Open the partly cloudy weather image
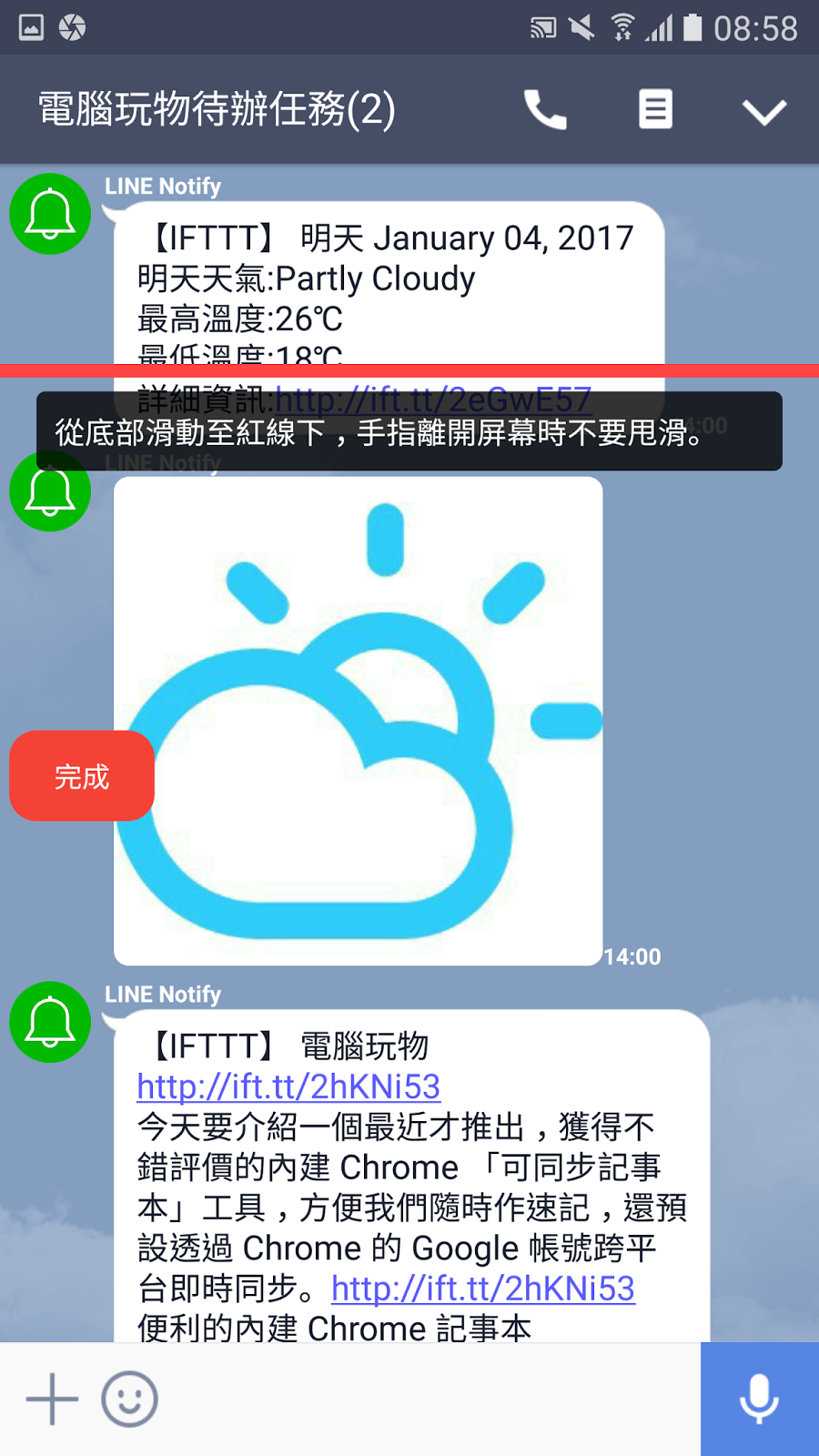Viewport: 819px width, 1456px height. coord(359,721)
